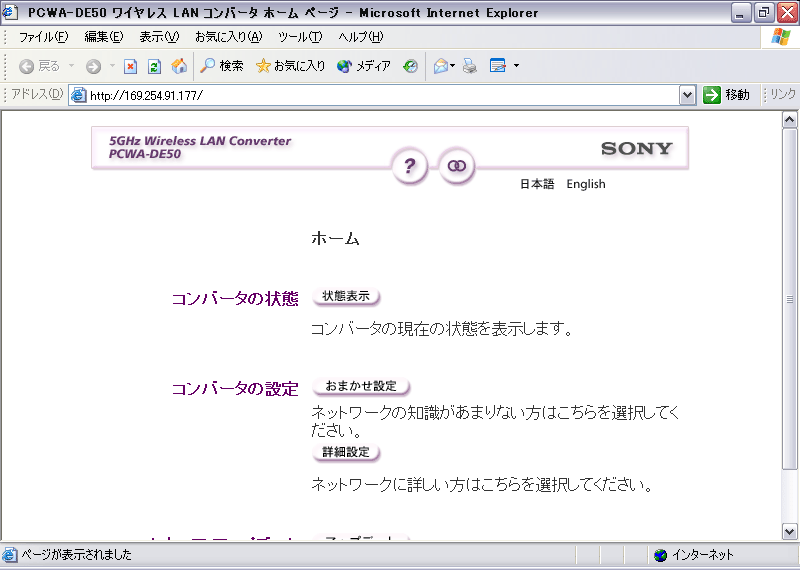Image resolution: width=800 pixels, height=570 pixels.
Task: Open the Help (ヘルプ) menu
Action: (x=361, y=37)
